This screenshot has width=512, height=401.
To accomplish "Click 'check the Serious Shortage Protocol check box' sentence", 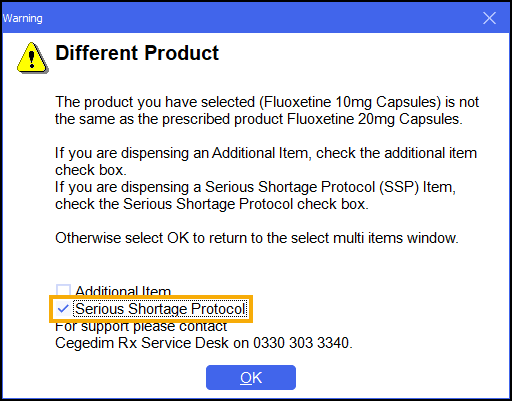I will point(212,204).
